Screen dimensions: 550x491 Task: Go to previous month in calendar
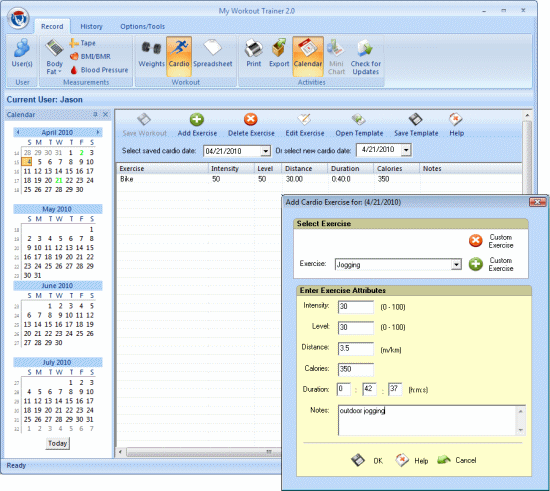tap(18, 132)
